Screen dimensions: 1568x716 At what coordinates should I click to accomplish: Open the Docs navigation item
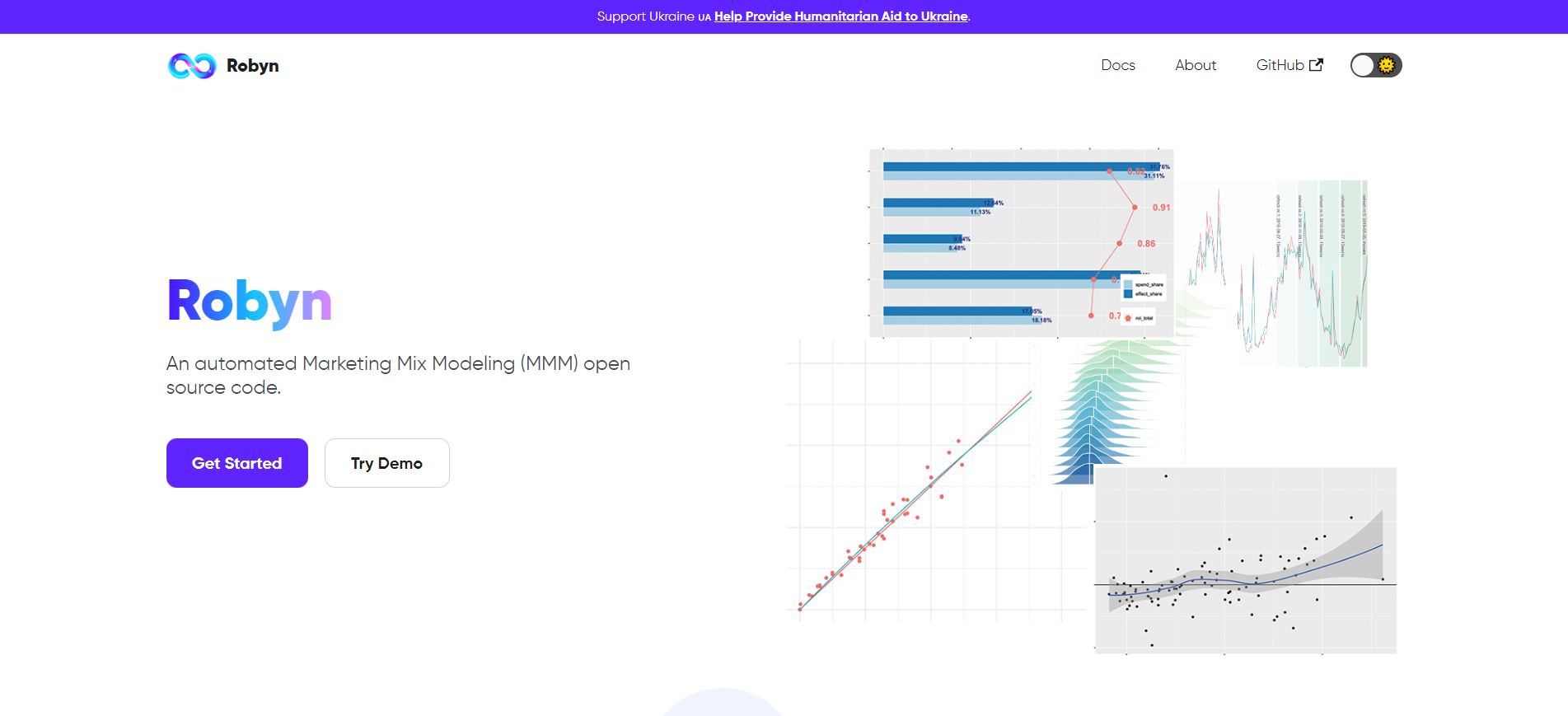tap(1118, 65)
